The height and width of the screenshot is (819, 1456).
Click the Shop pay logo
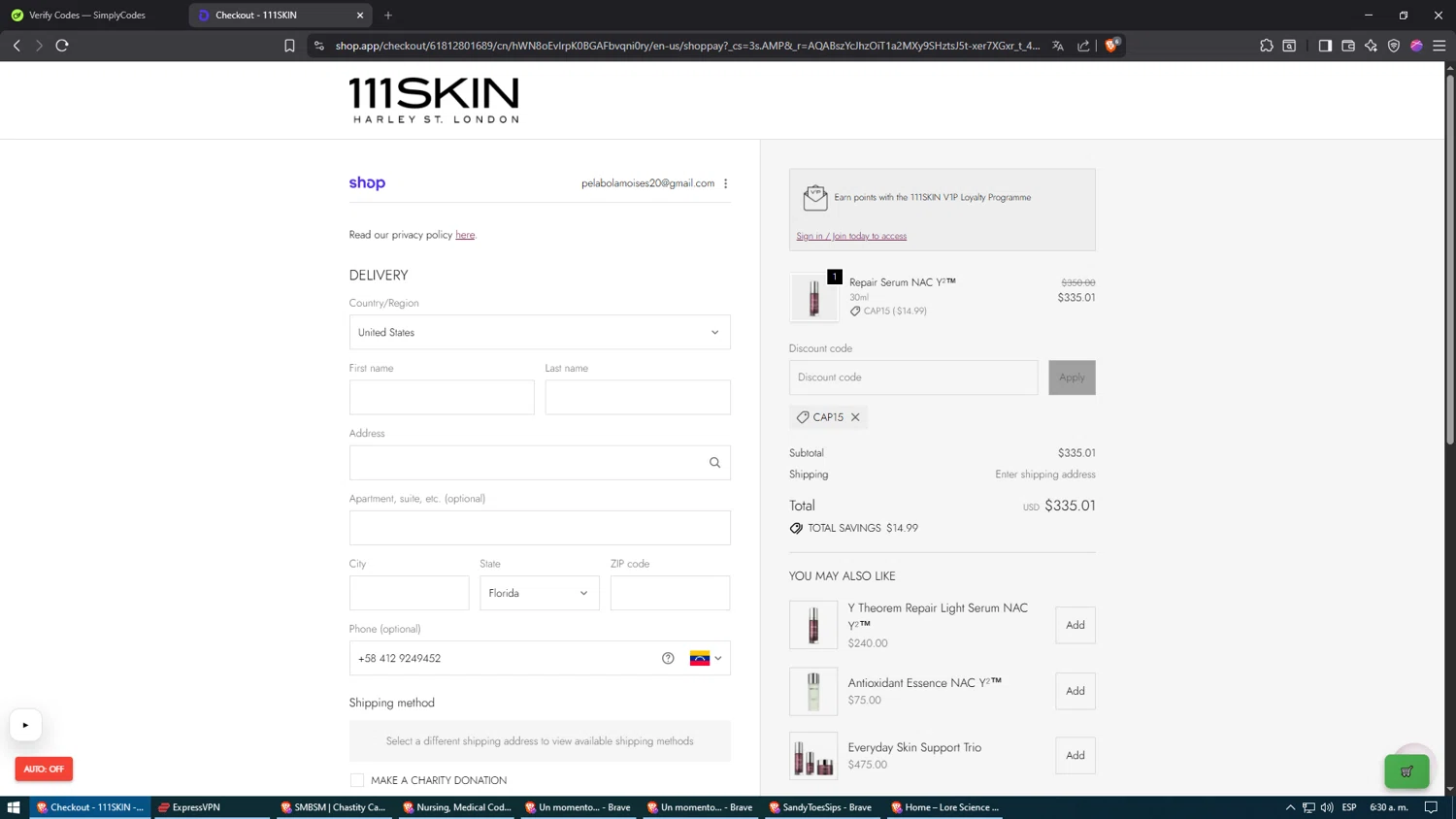click(367, 182)
